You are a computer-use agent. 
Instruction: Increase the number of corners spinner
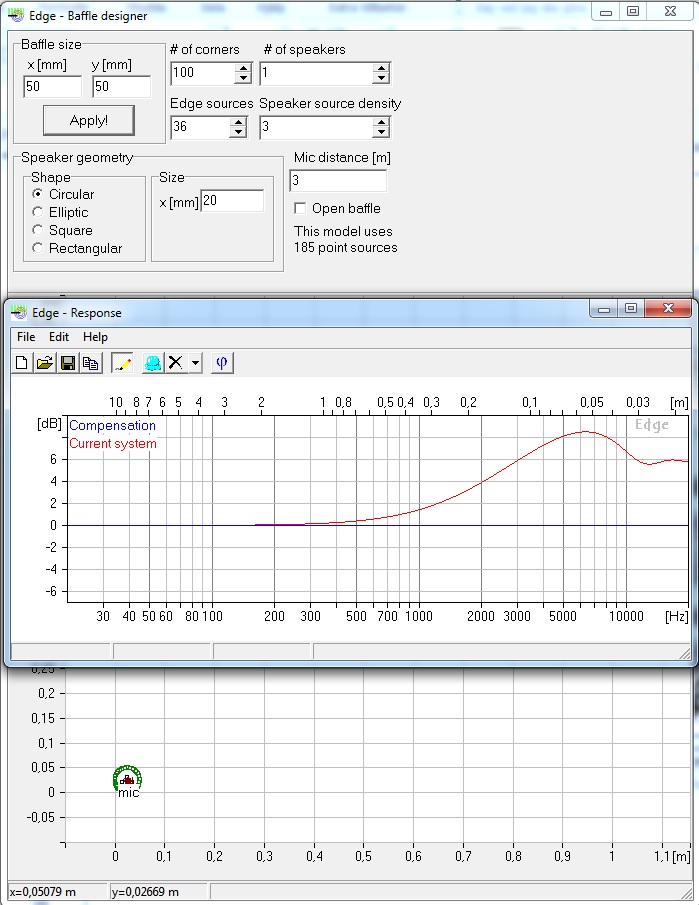(242, 68)
